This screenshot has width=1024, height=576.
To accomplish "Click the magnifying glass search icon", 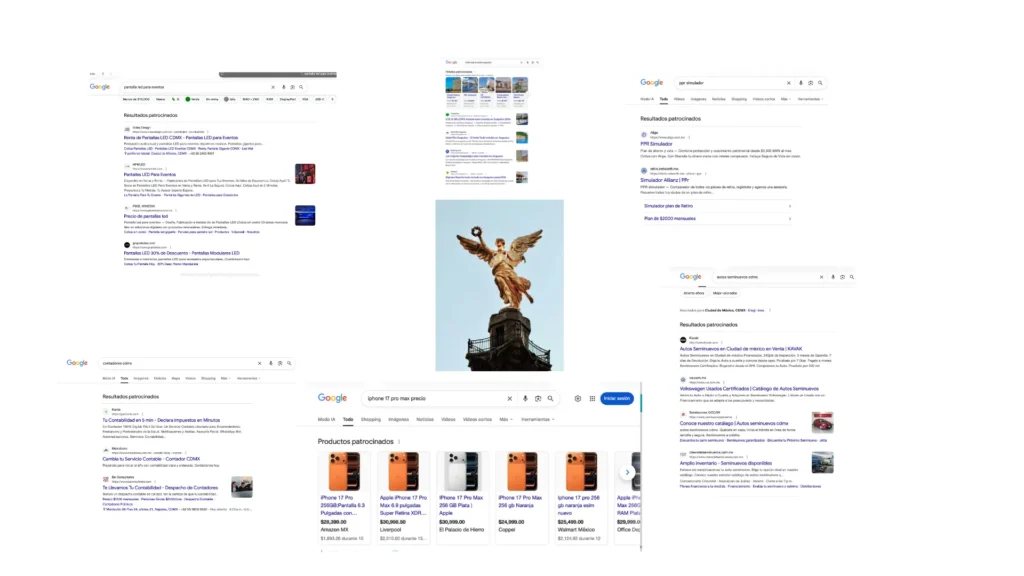I will click(x=551, y=399).
